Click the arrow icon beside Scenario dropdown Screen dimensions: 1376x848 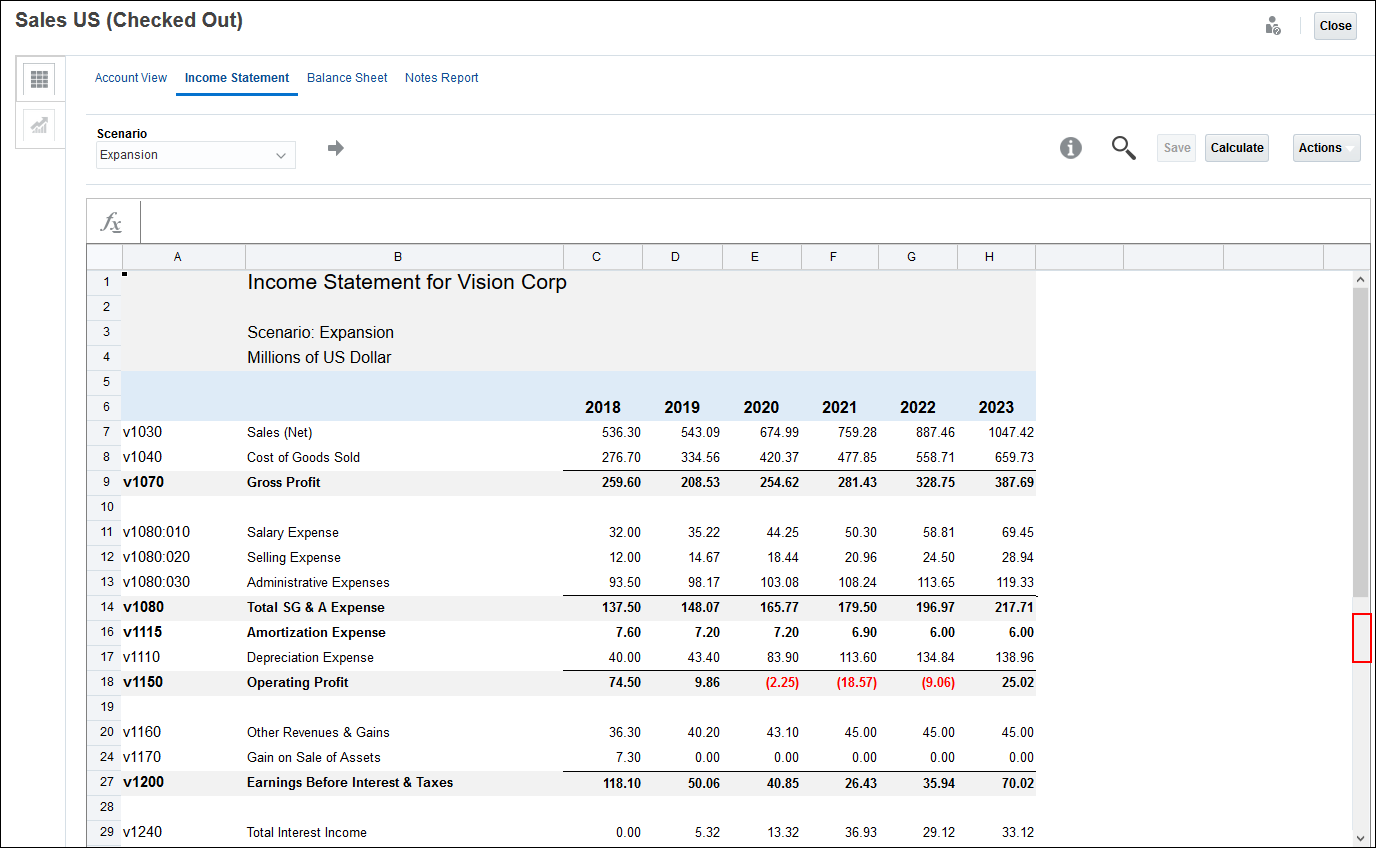click(x=335, y=147)
